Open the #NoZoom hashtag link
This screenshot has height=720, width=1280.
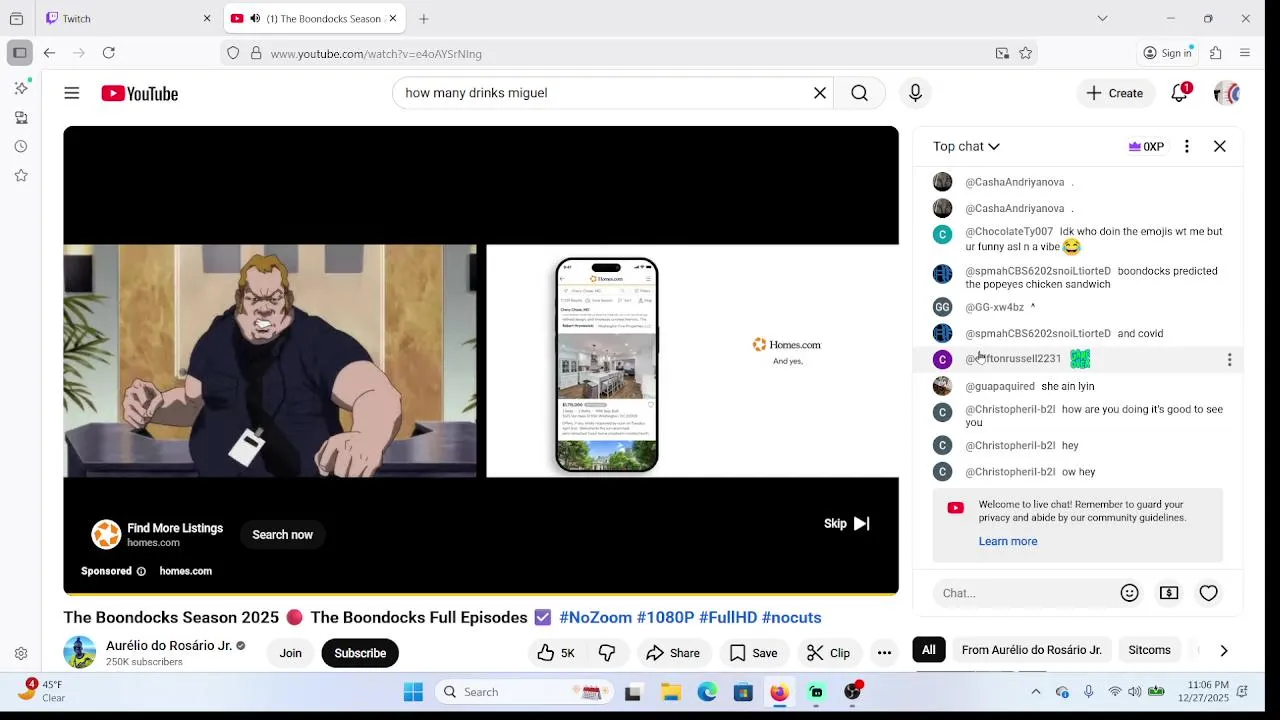pos(596,617)
